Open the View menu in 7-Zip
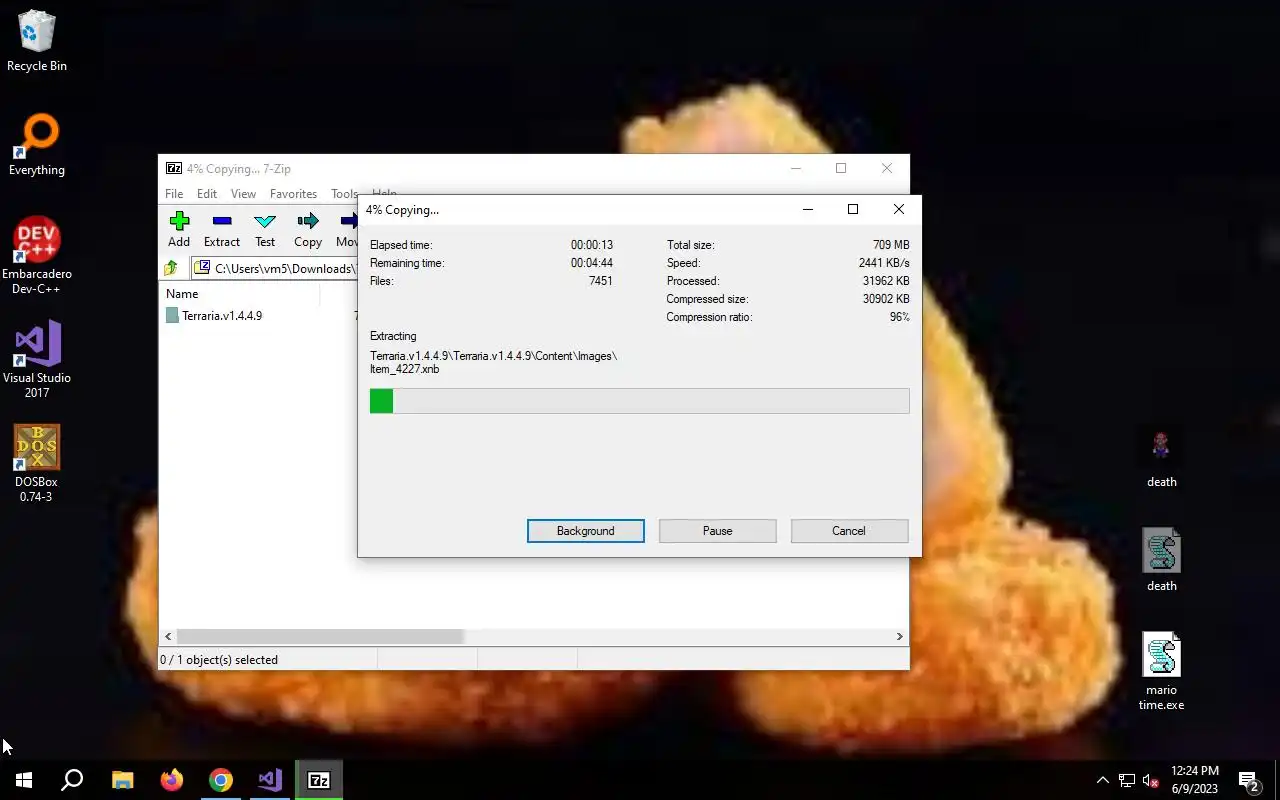The width and height of the screenshot is (1280, 800). pyautogui.click(x=243, y=194)
